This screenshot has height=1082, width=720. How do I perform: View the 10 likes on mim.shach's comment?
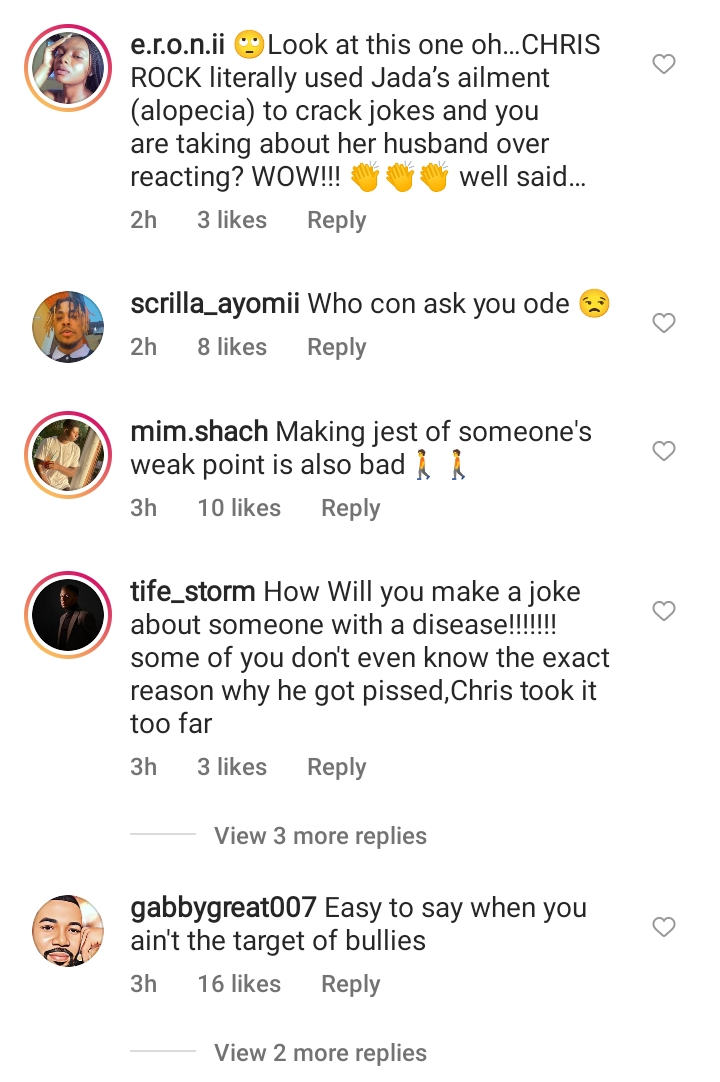[x=239, y=508]
